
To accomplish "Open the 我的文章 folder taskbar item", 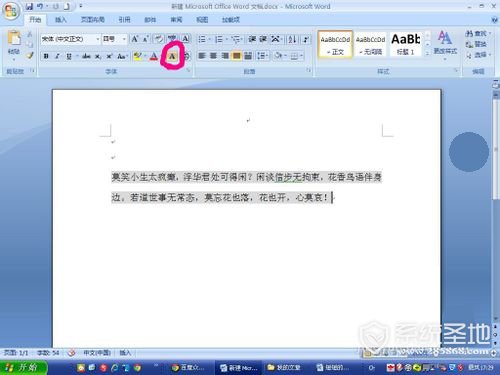I will (x=285, y=367).
